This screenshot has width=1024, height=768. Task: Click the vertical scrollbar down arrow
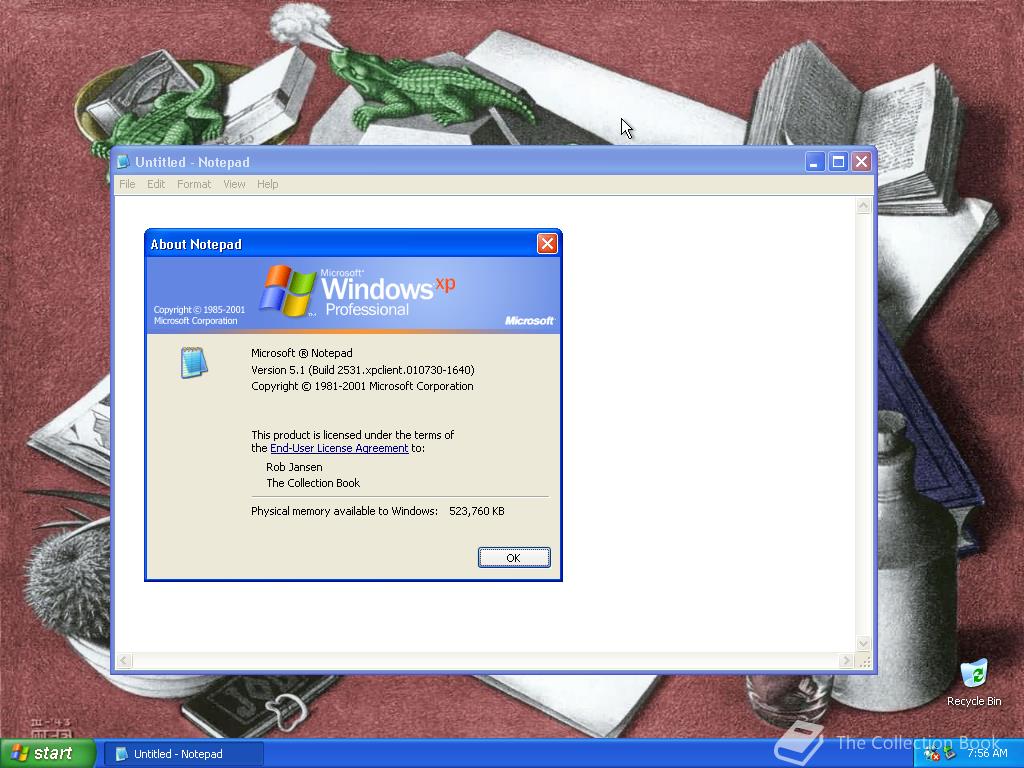(863, 643)
